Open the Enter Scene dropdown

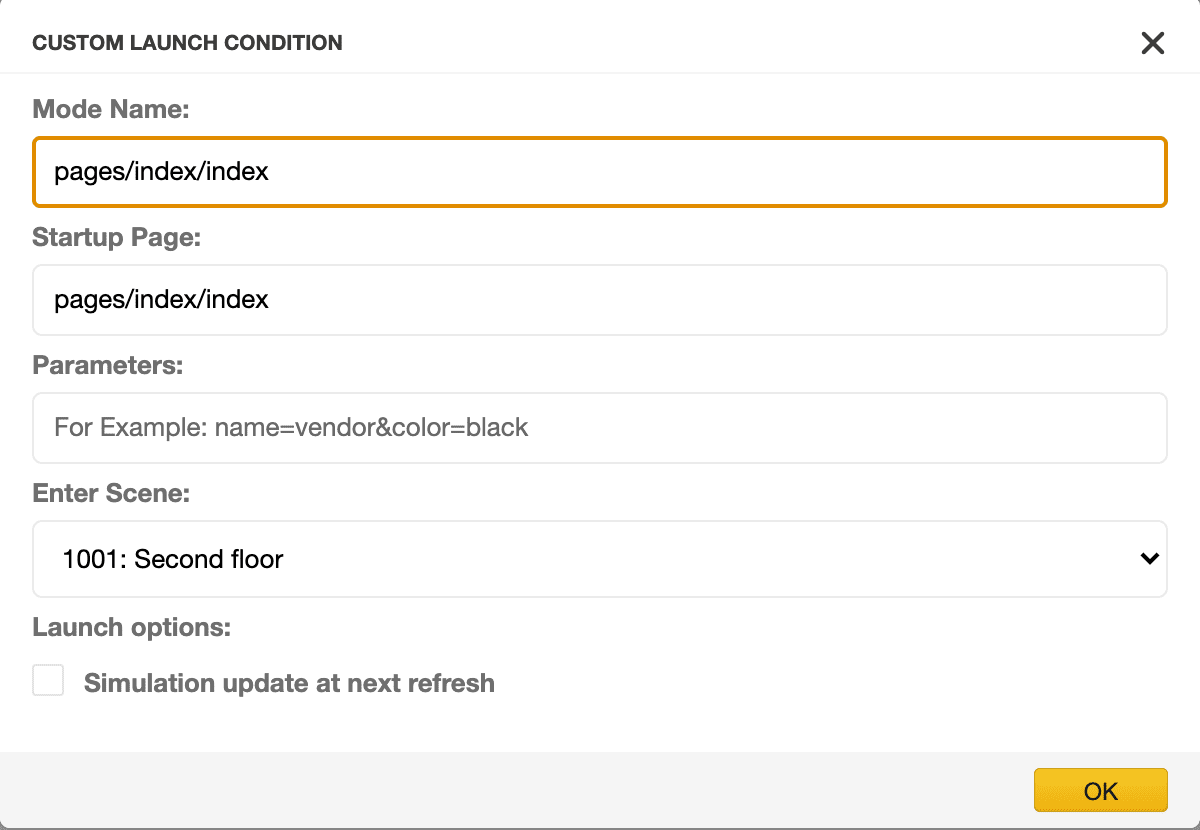click(x=600, y=559)
